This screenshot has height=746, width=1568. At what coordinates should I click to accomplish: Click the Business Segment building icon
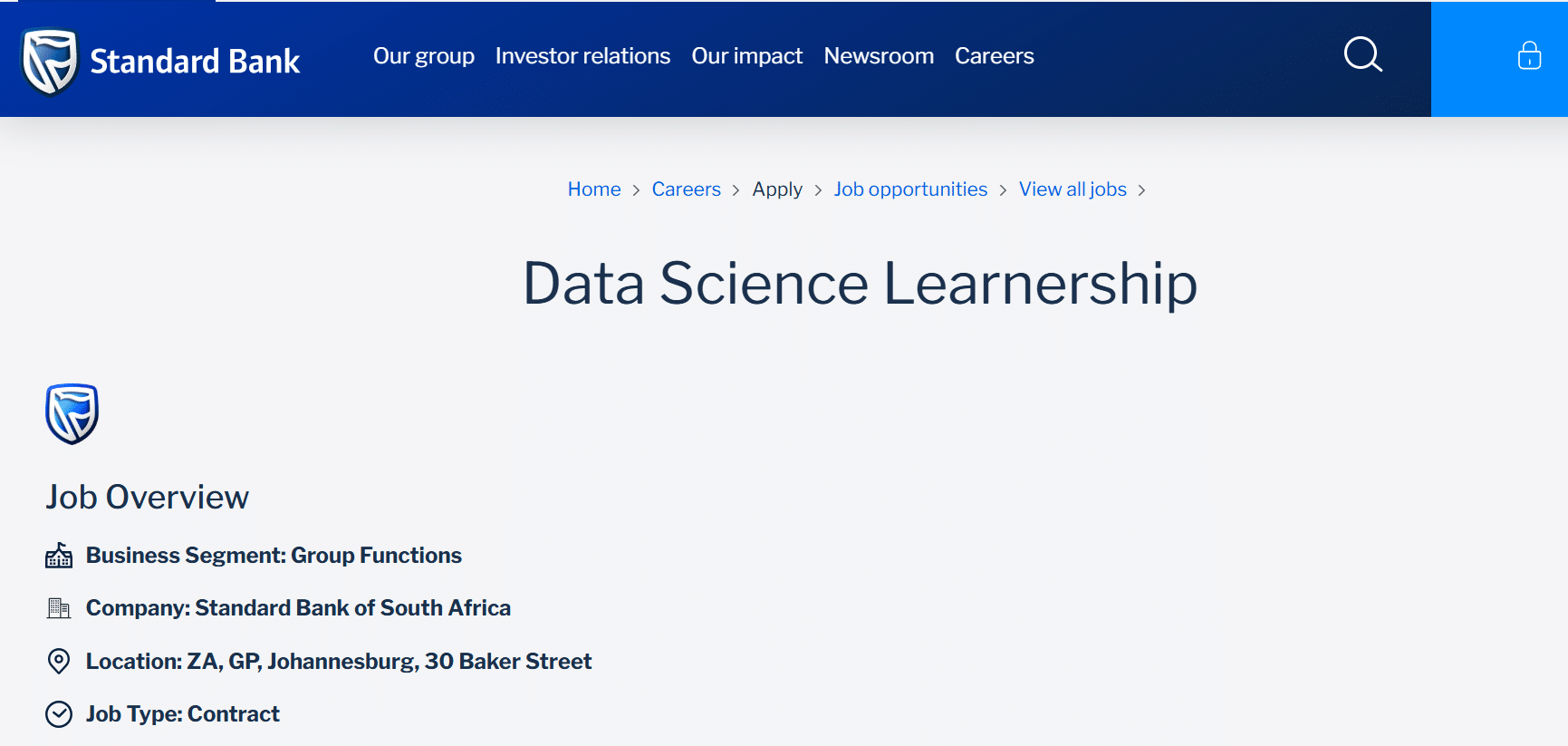(x=59, y=555)
